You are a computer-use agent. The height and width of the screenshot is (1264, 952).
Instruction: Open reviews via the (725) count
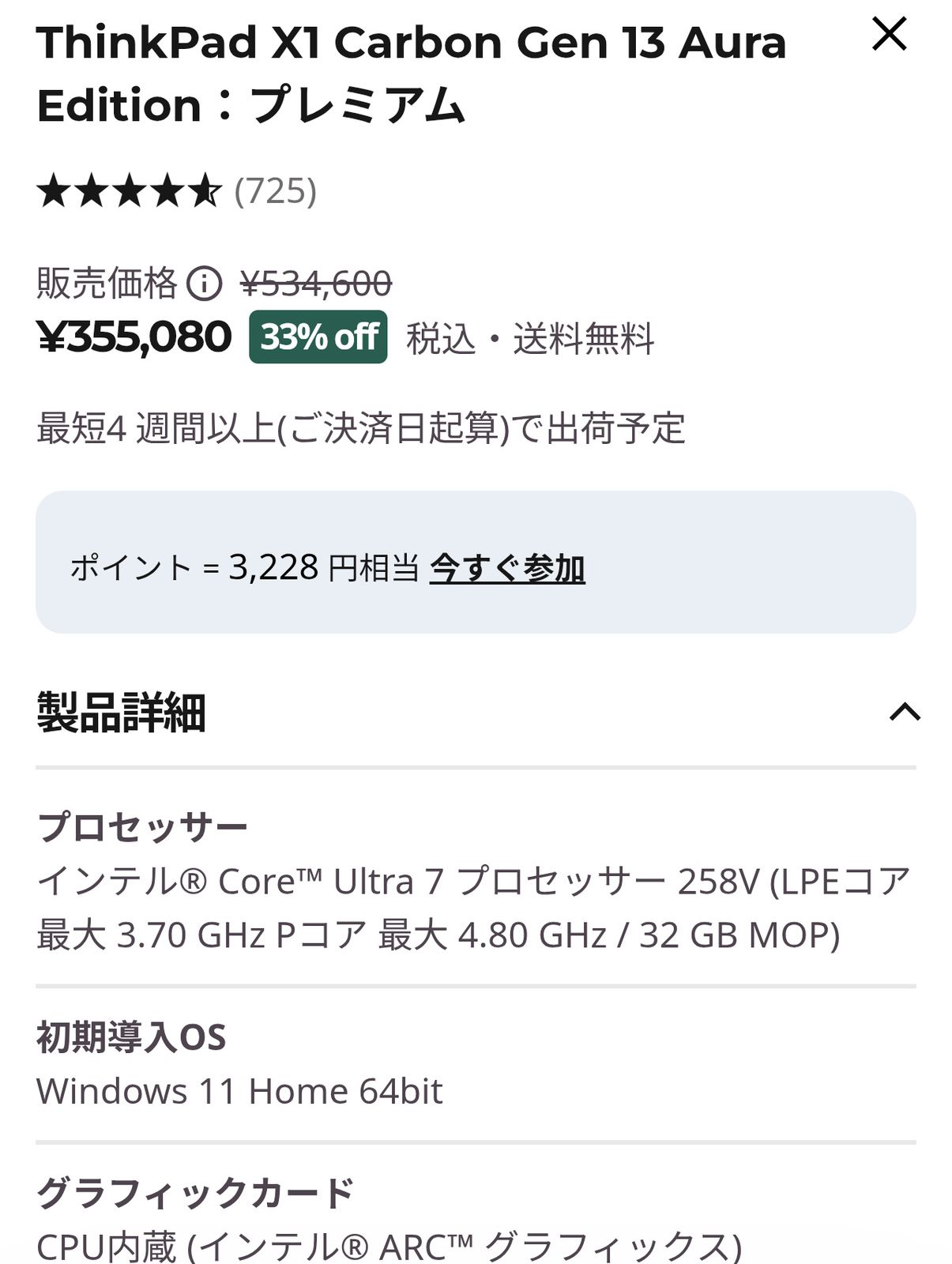[276, 190]
